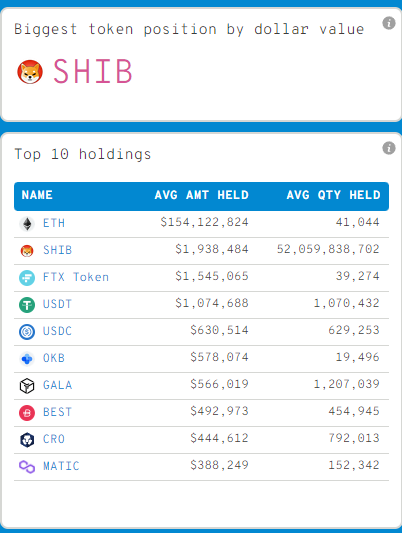This screenshot has width=402, height=533.
Task: Sort by AVG QTY HELD column header
Action: 333,195
